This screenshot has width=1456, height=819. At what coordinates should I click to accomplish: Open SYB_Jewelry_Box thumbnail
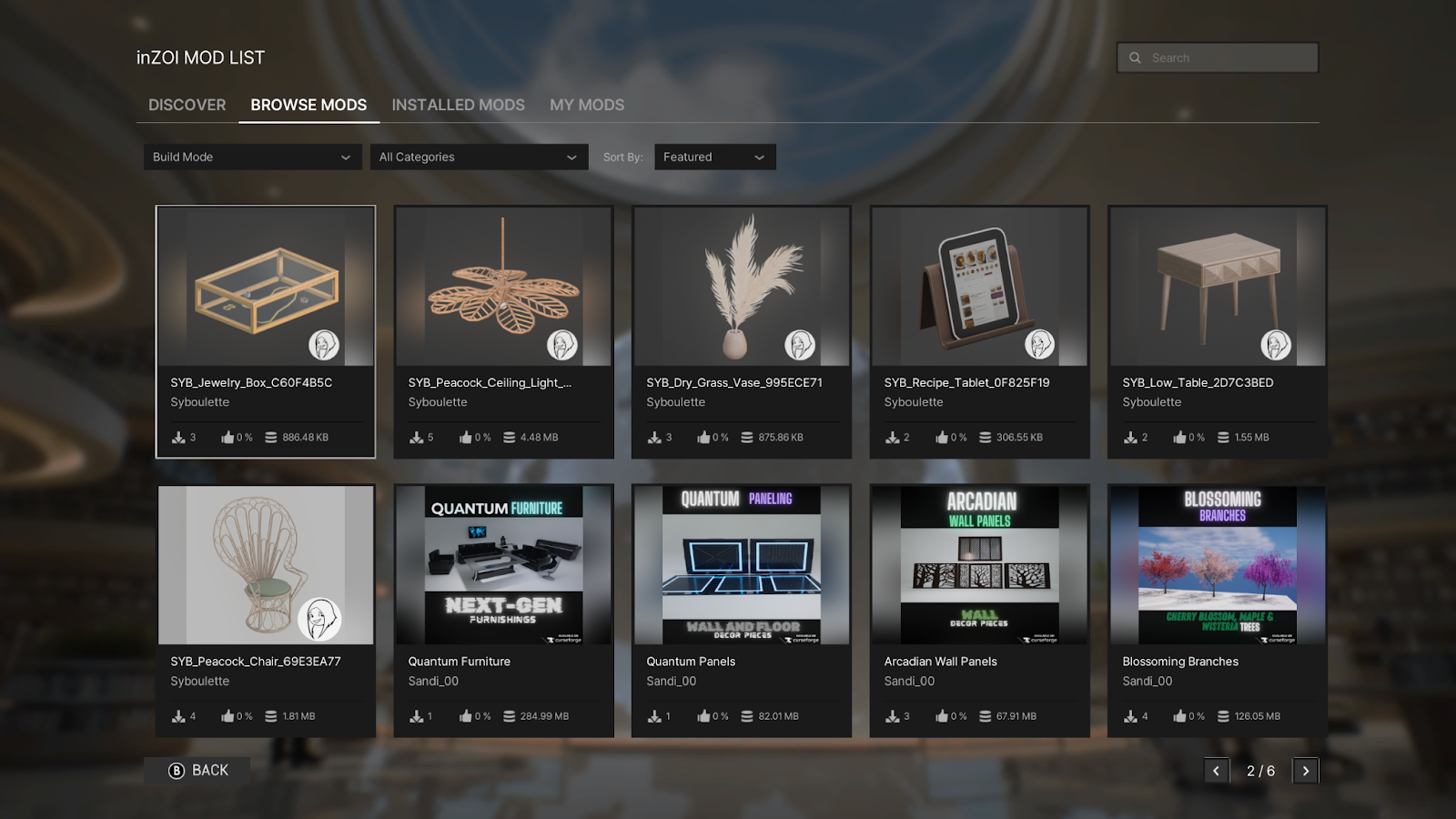[x=266, y=287]
